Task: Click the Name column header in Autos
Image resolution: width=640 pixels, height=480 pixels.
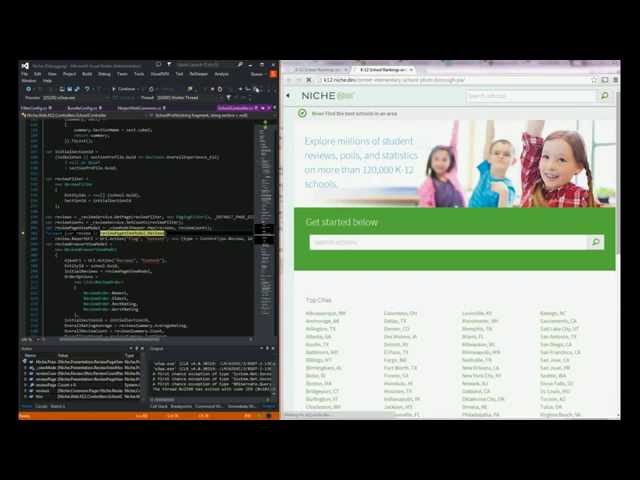Action: [30, 355]
